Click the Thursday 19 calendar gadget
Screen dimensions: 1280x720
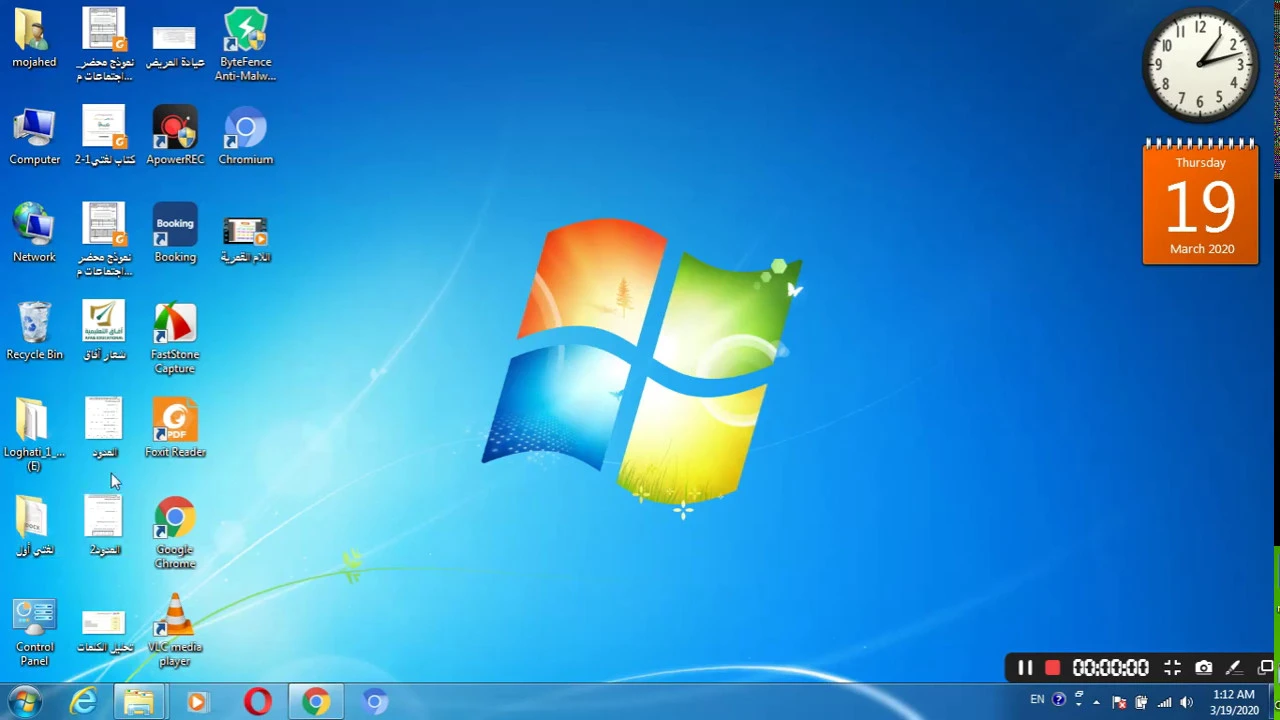(1201, 204)
